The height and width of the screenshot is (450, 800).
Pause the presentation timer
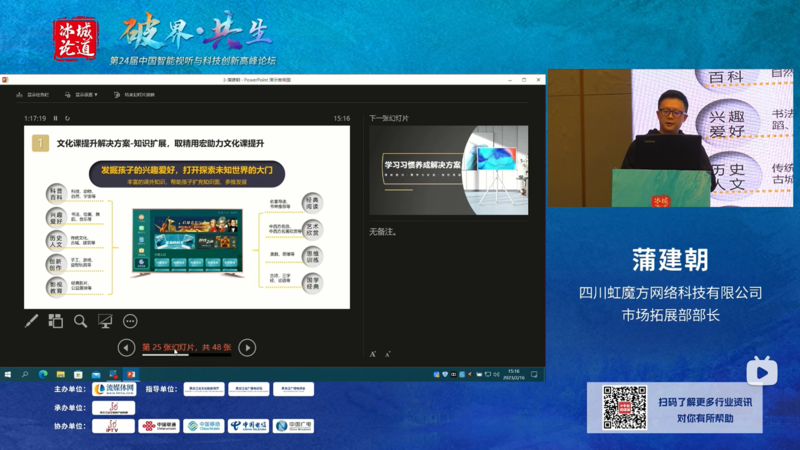point(56,118)
